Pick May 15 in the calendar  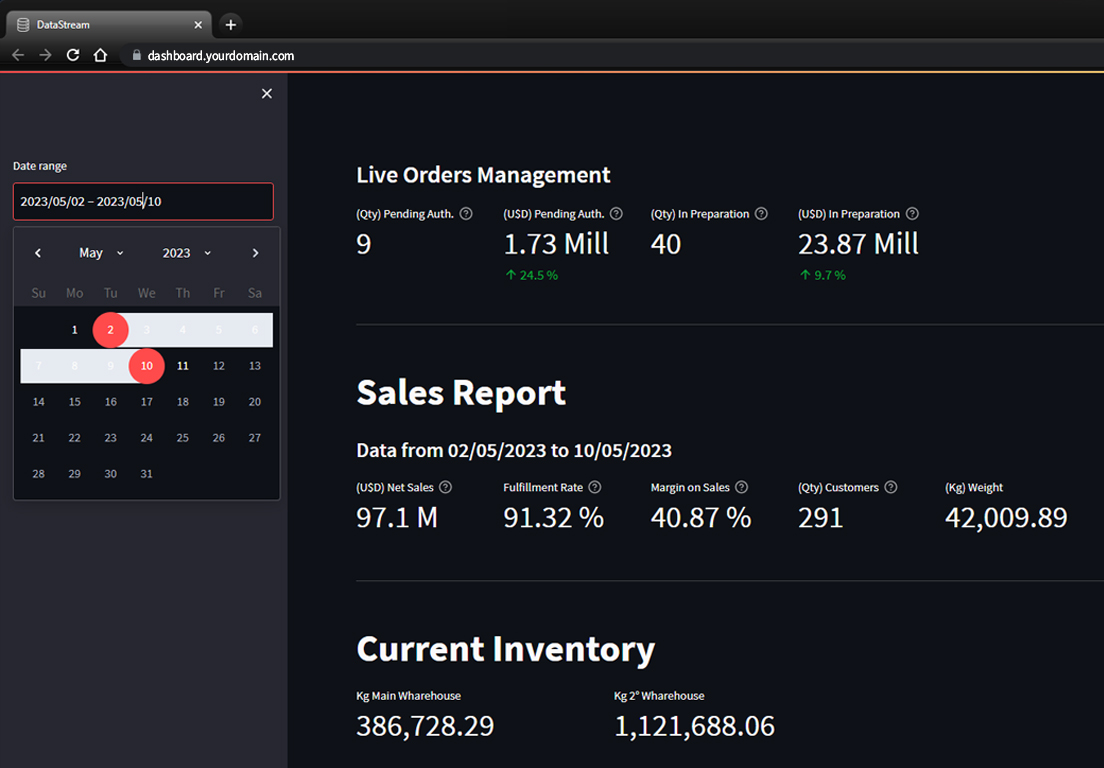click(75, 402)
